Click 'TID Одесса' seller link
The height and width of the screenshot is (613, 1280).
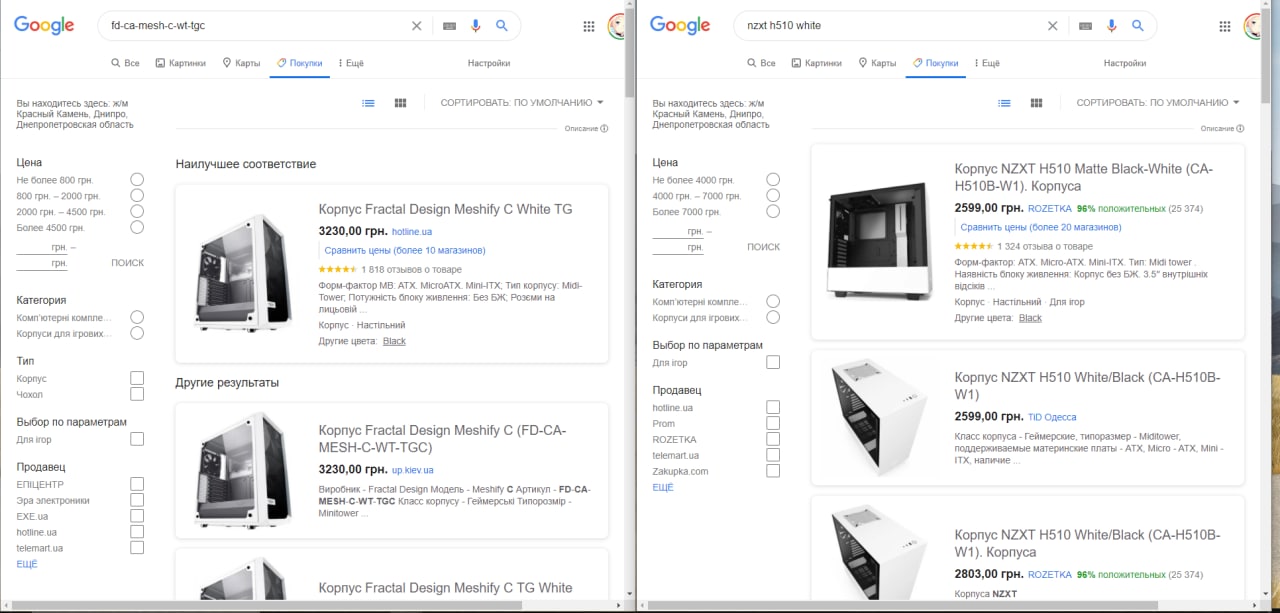[1052, 417]
